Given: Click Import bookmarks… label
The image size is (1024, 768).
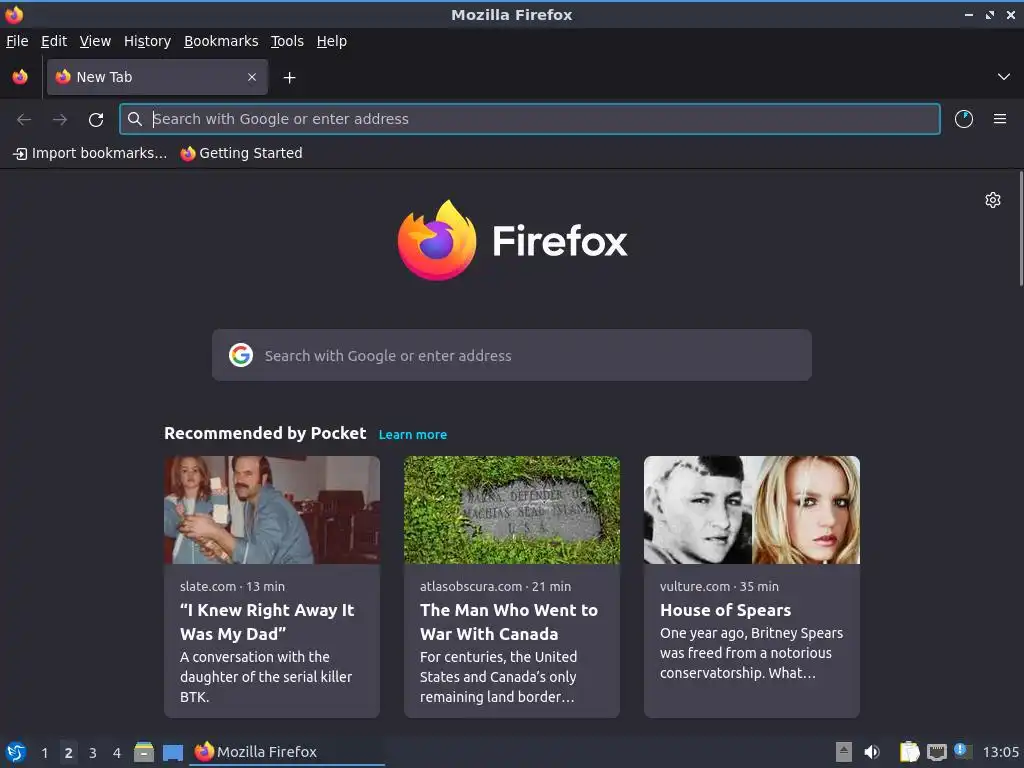Looking at the screenshot, I should tap(99, 153).
